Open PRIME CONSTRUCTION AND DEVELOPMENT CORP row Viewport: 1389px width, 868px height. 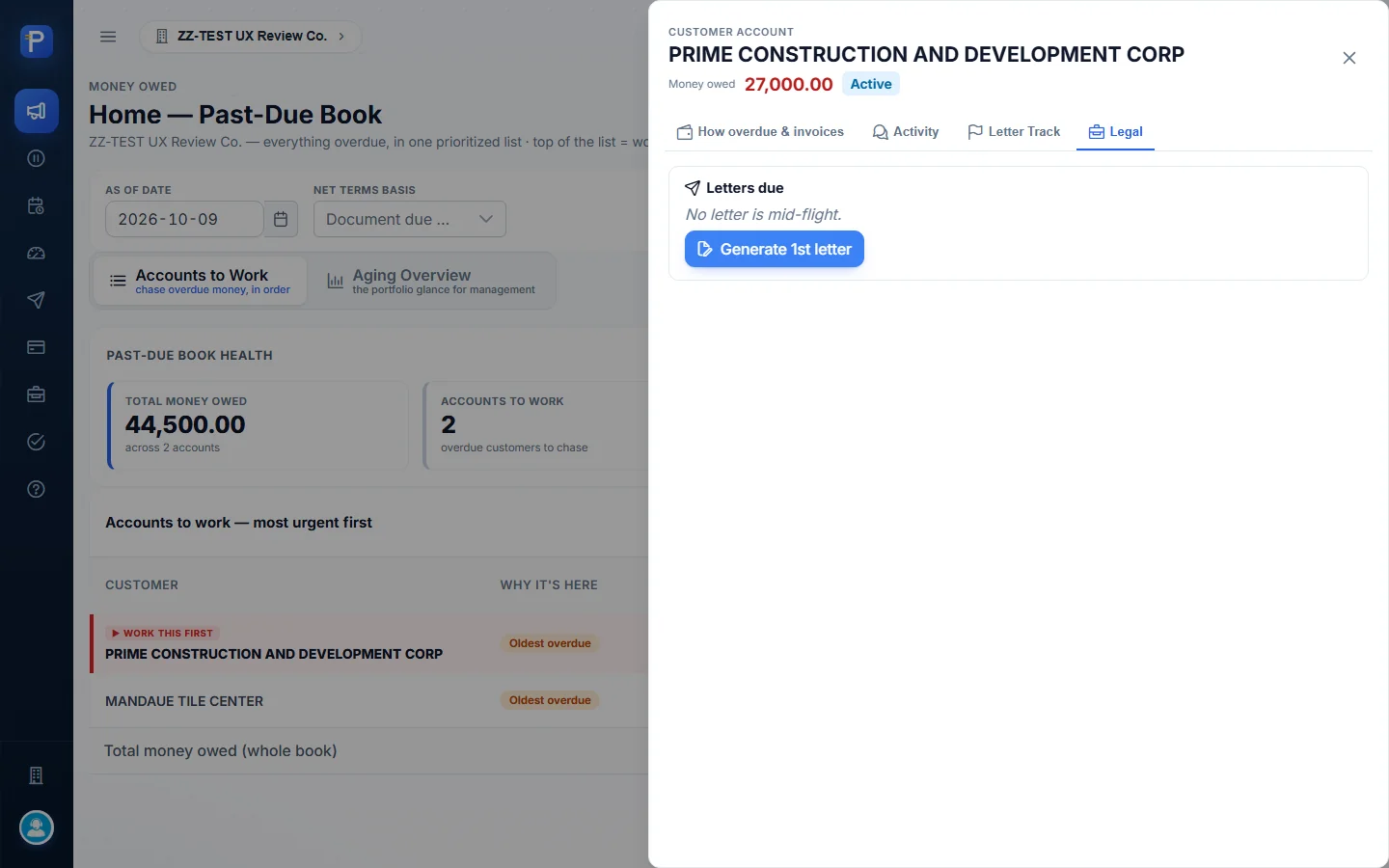point(370,643)
